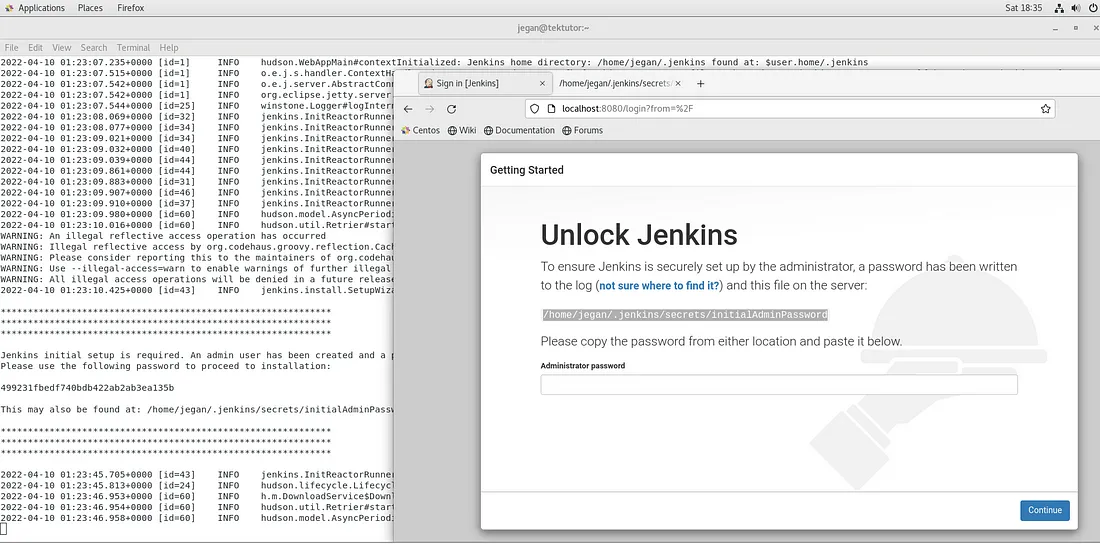Open the terminal File menu
The image size is (1100, 544).
click(x=11, y=48)
